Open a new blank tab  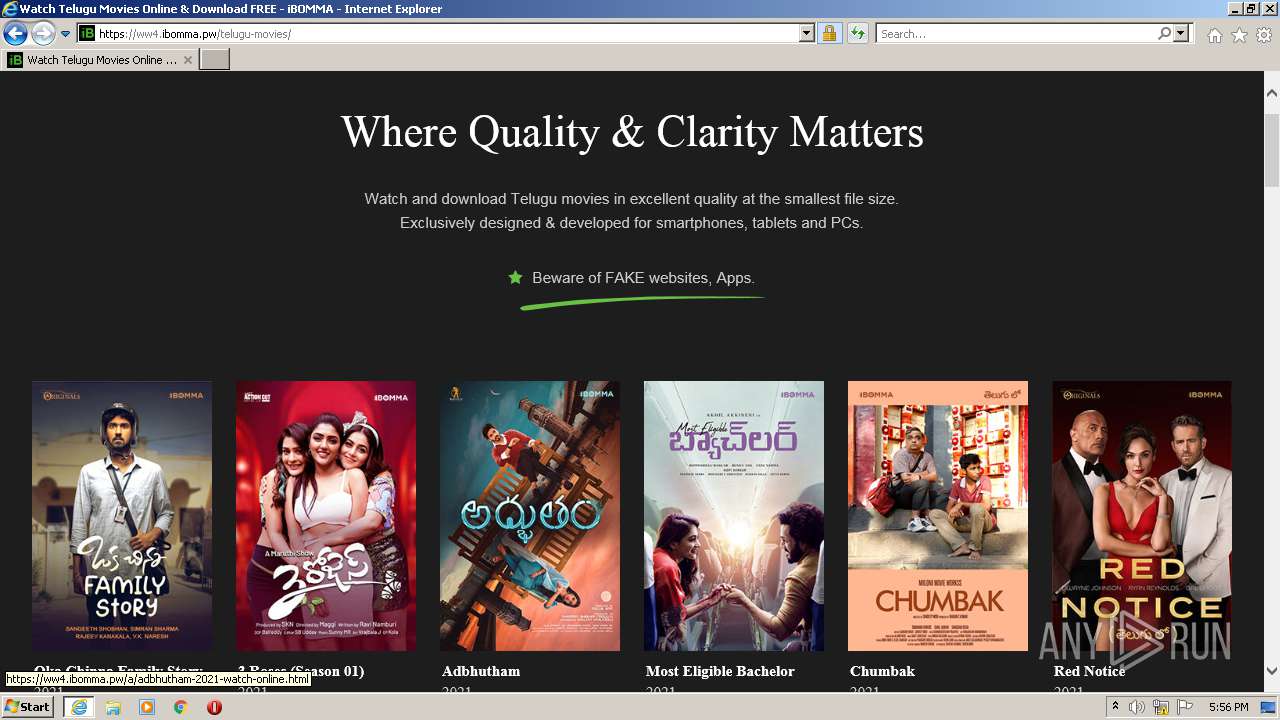pyautogui.click(x=215, y=60)
